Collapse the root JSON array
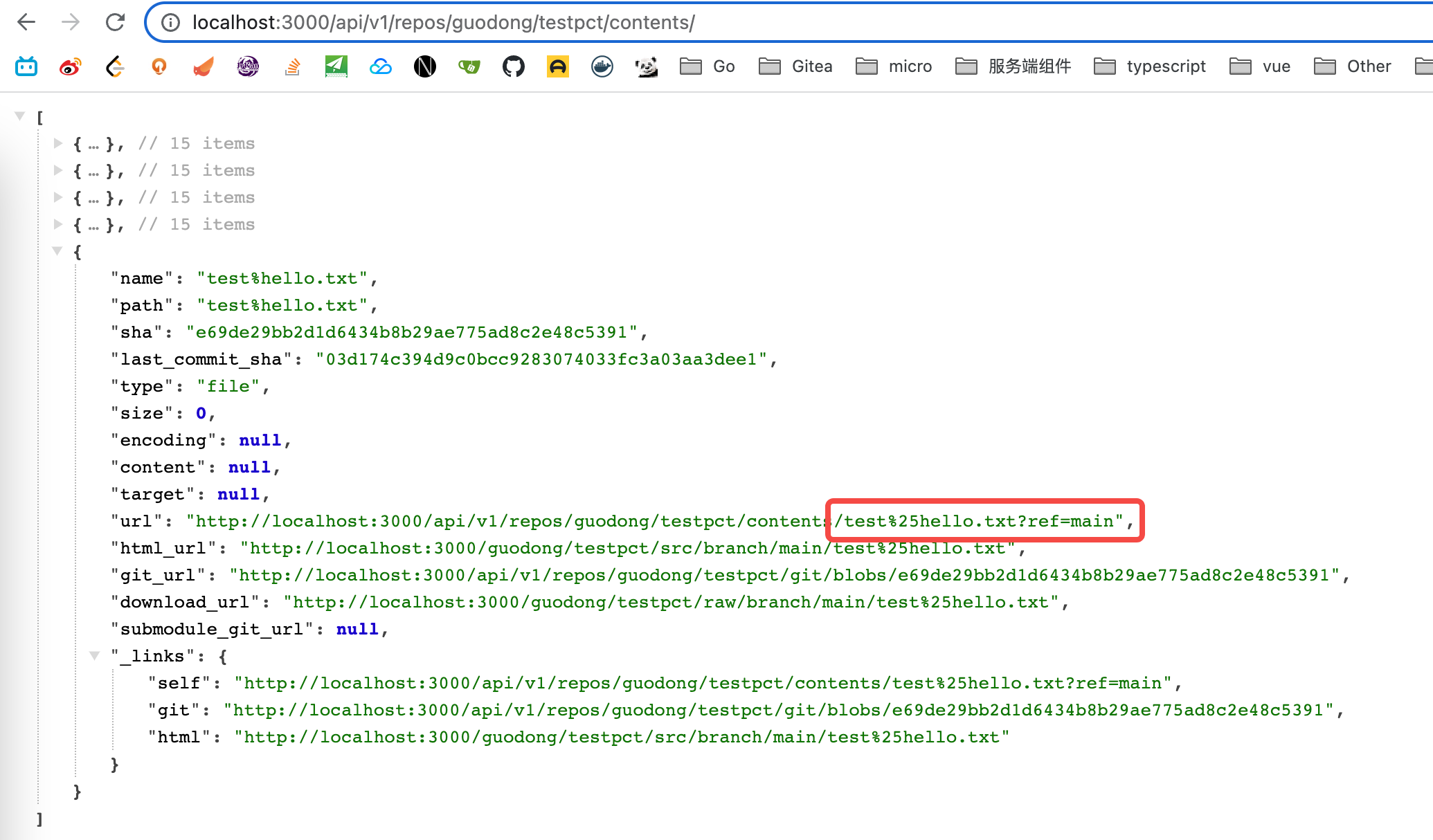This screenshot has height=840, width=1433. coord(20,116)
